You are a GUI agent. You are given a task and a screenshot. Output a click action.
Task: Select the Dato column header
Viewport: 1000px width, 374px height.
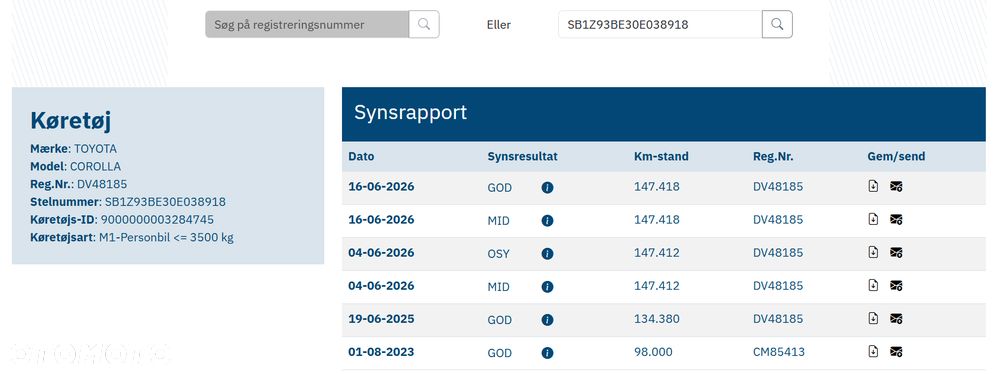click(x=361, y=156)
